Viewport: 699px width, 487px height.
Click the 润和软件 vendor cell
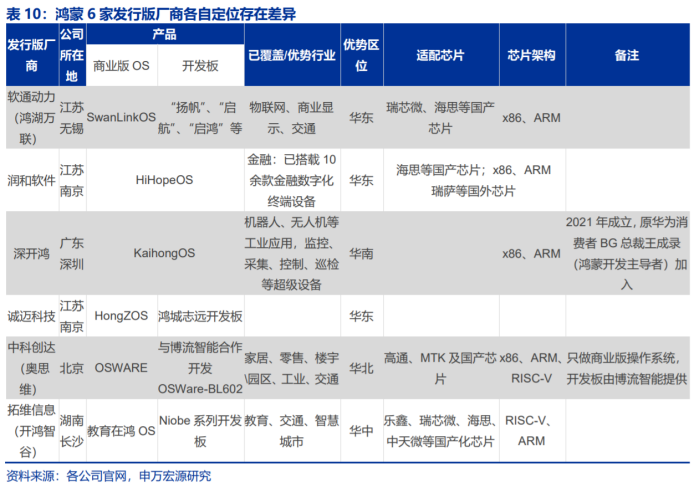pos(31,180)
